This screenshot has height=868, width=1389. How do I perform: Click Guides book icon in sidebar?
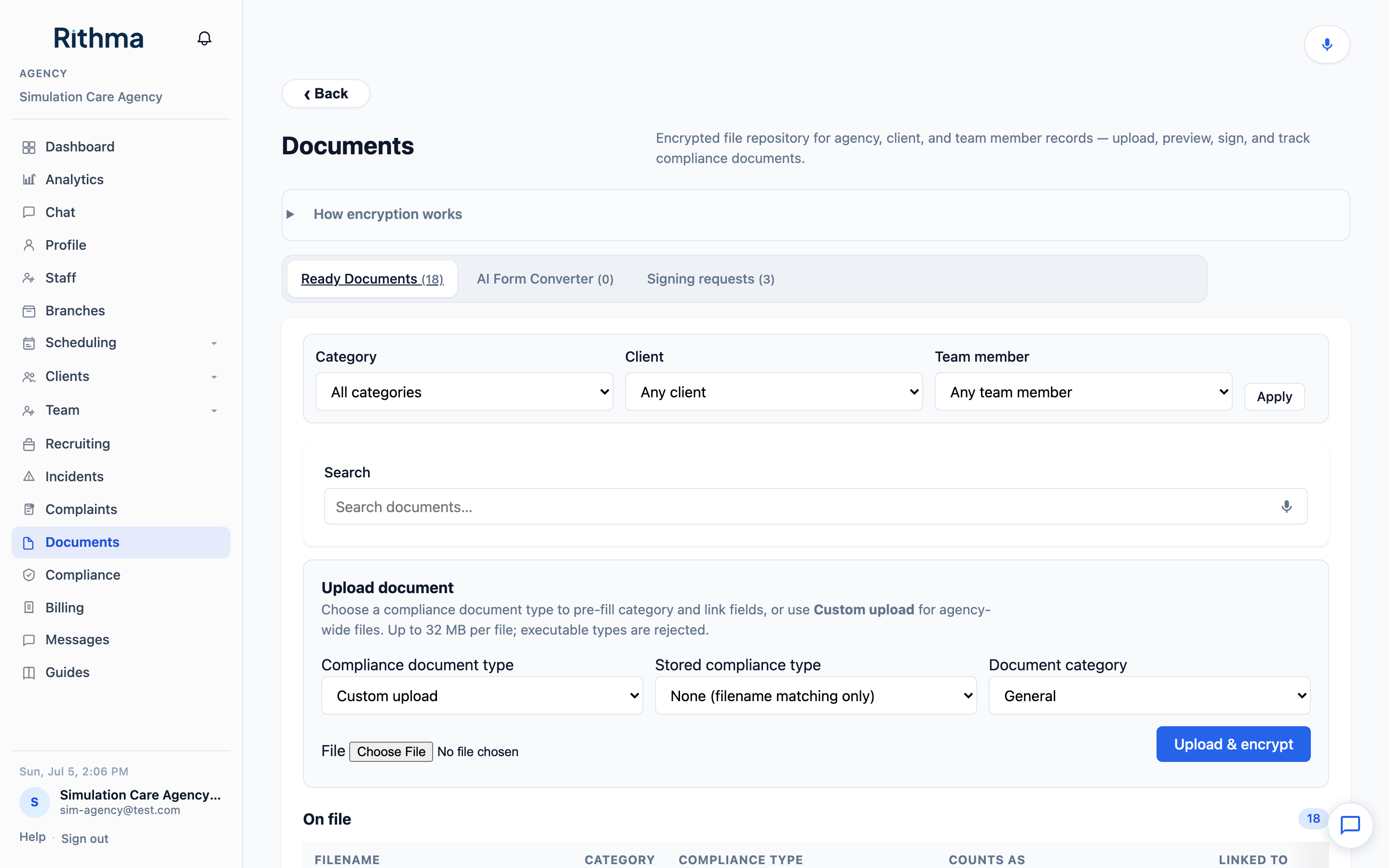click(29, 673)
